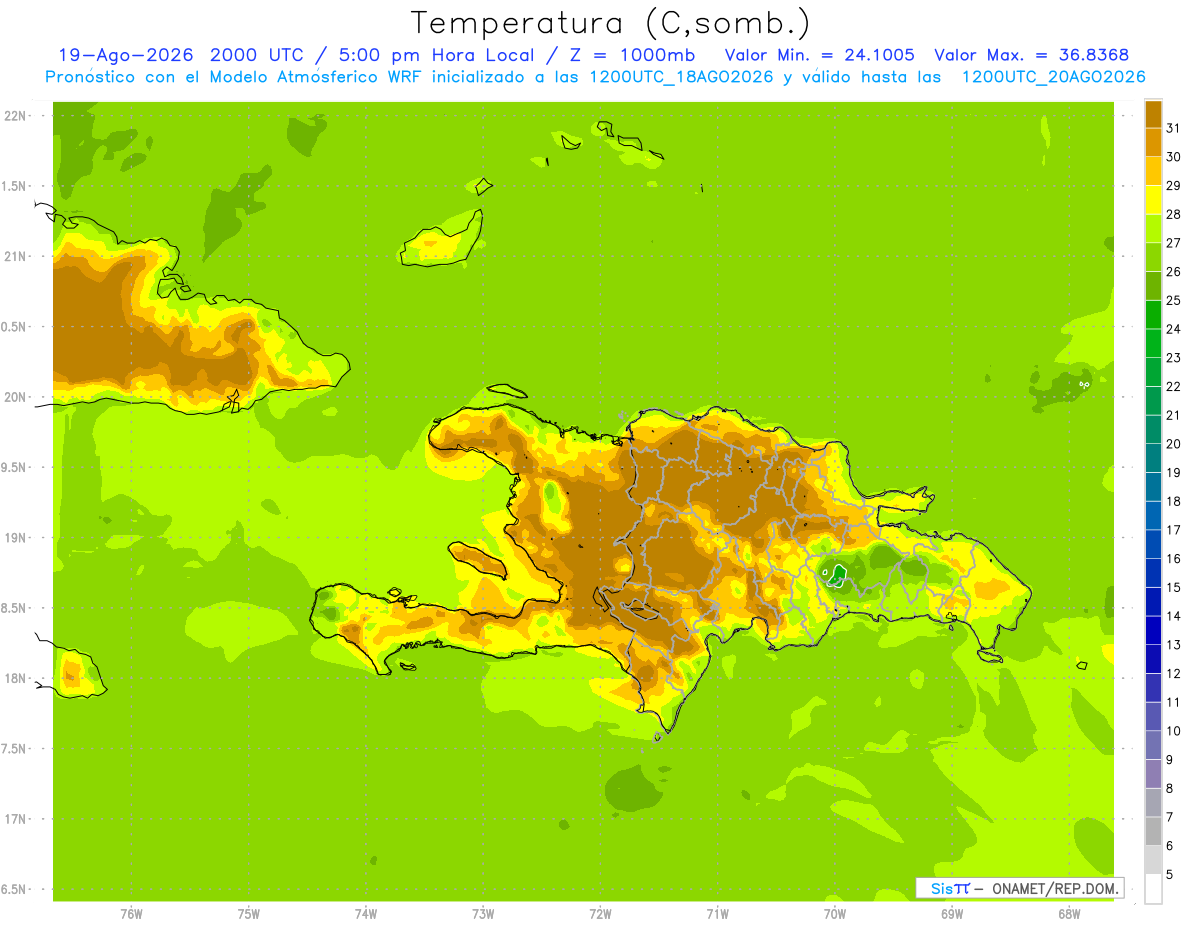1200x927 pixels.
Task: Click the legend swatch between 26 and 27
Action: (x=1153, y=257)
